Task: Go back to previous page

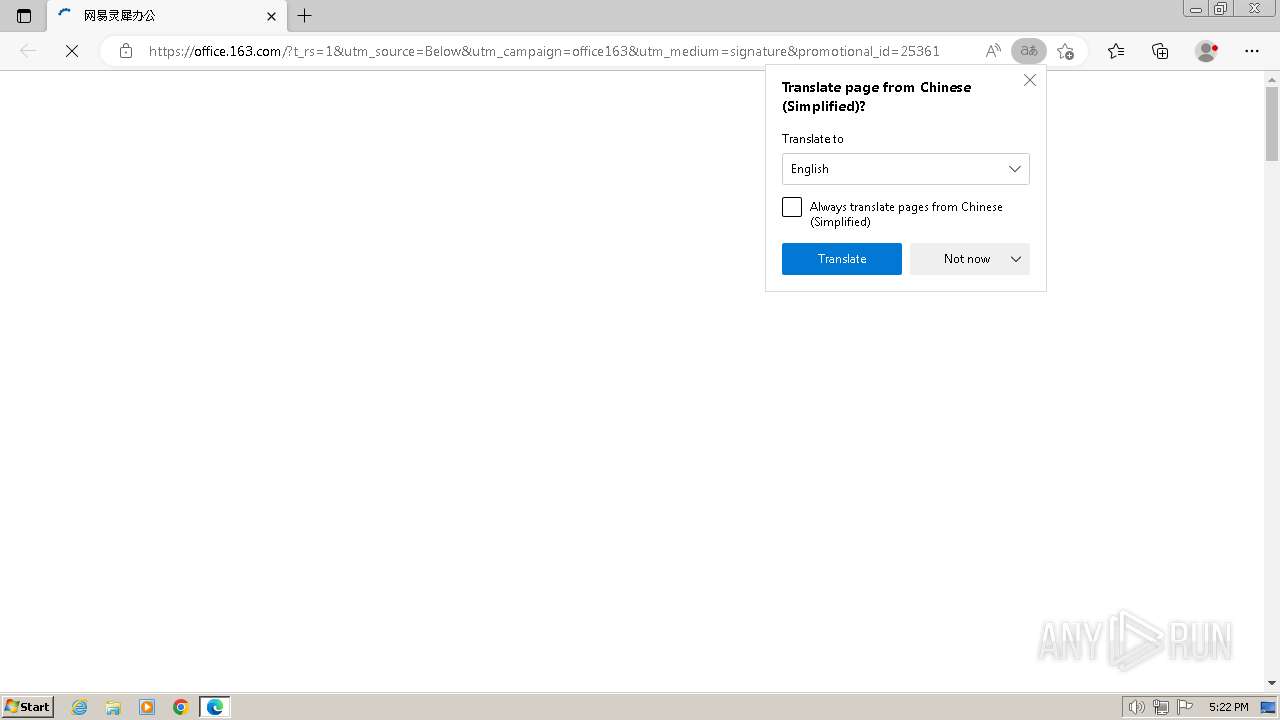Action: pyautogui.click(x=28, y=51)
